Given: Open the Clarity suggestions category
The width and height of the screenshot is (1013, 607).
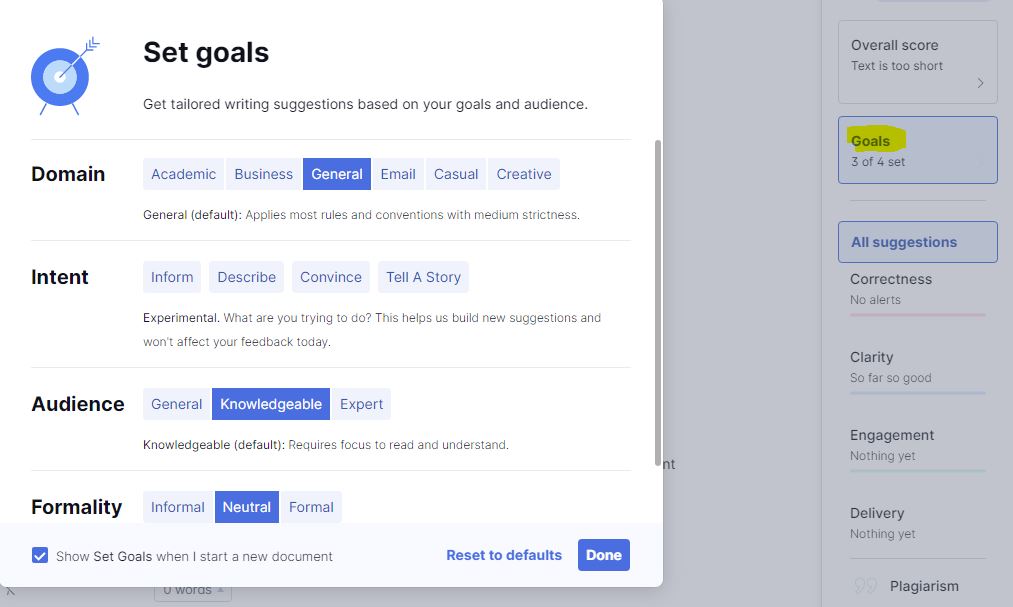Looking at the screenshot, I should point(917,368).
